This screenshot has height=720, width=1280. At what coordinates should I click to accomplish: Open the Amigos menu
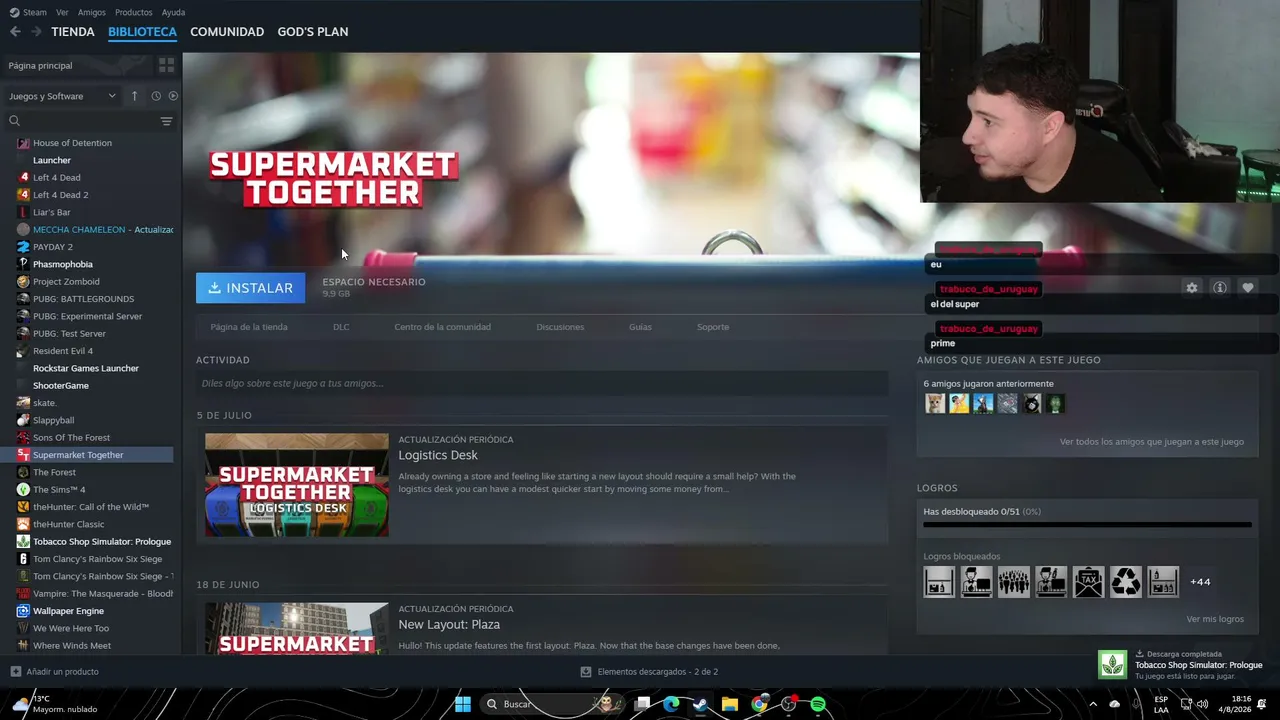92,12
